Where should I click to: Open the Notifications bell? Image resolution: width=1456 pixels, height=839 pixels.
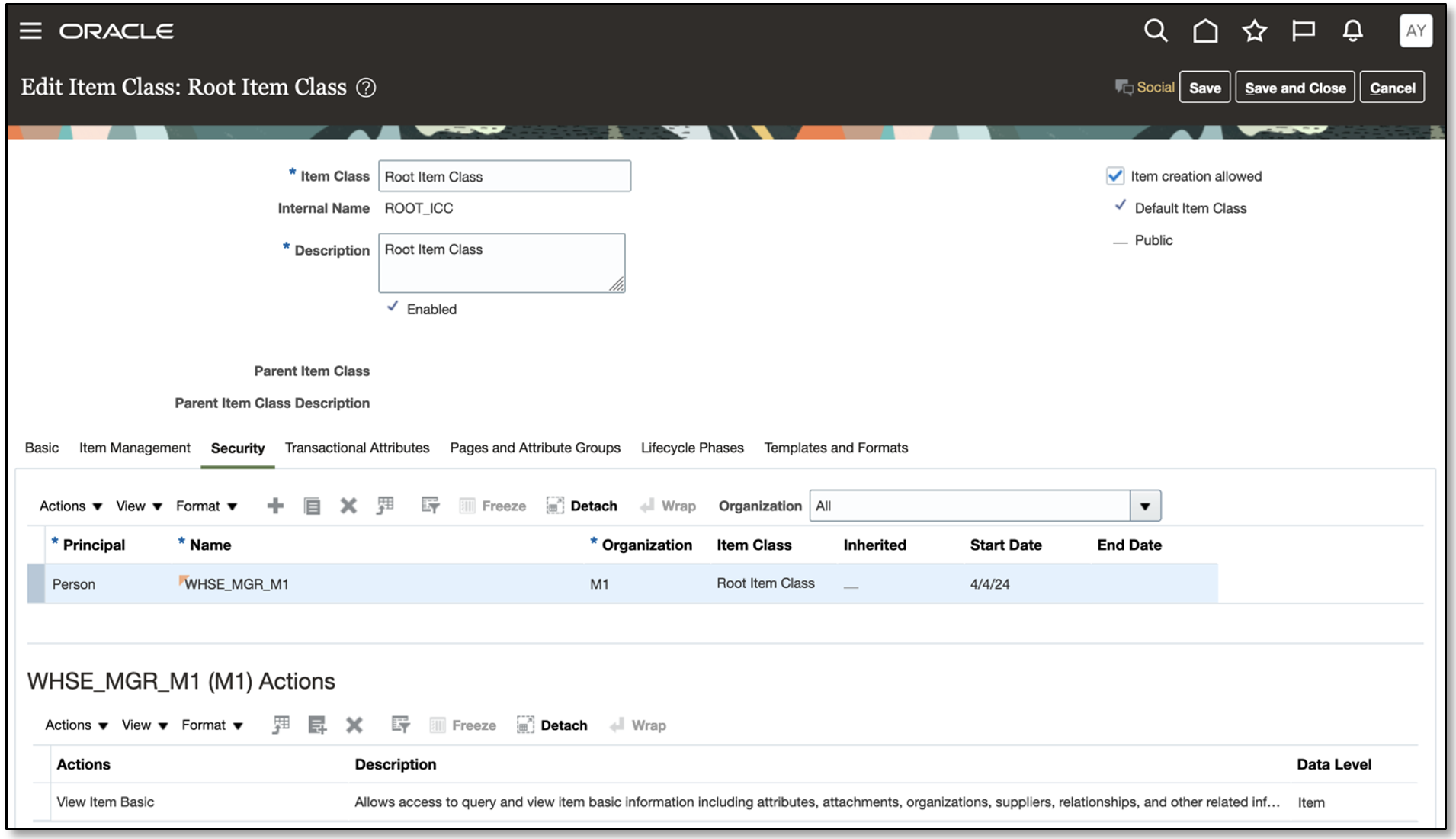[x=1352, y=31]
